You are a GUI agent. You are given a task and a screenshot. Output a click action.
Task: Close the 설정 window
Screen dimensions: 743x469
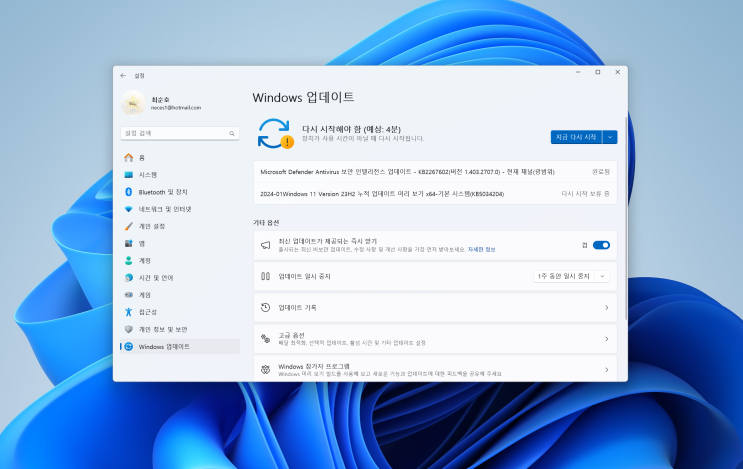pyautogui.click(x=617, y=72)
